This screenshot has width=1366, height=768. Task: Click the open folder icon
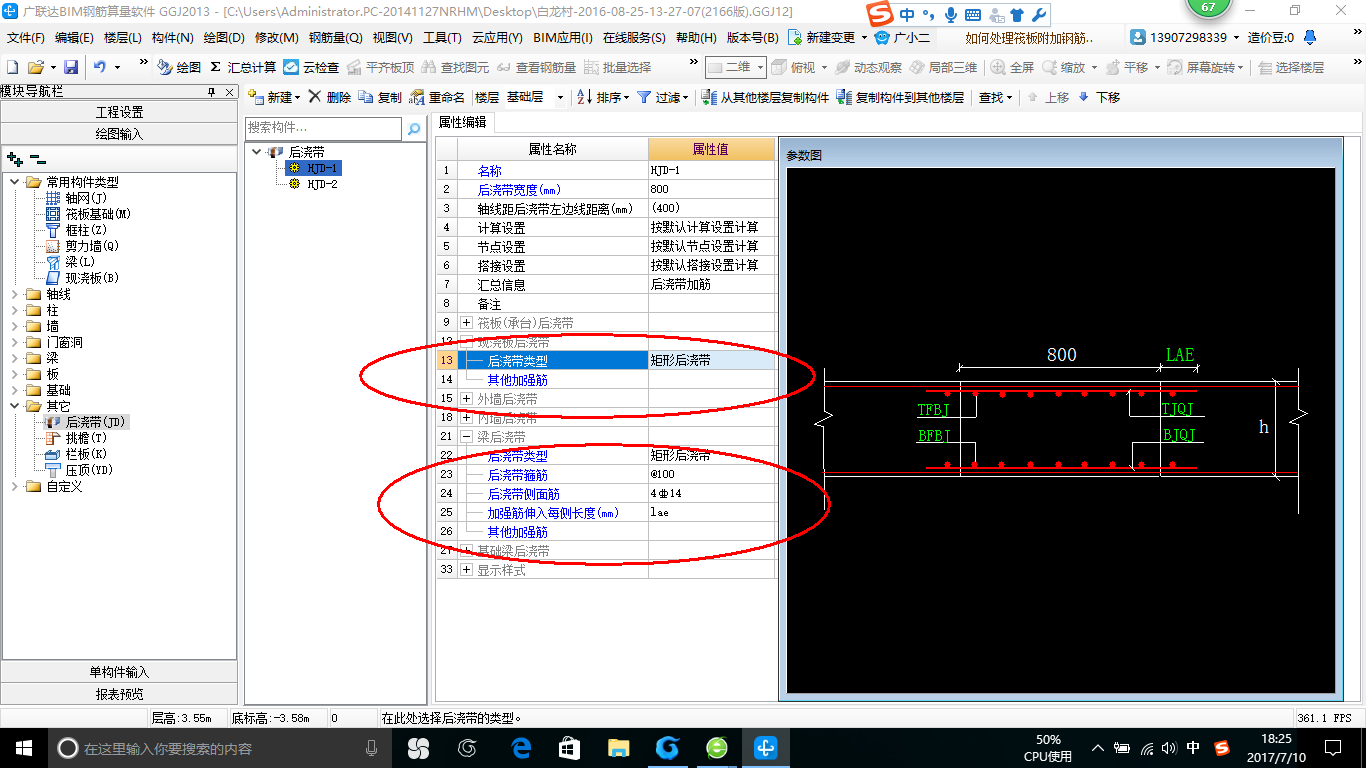[35, 67]
